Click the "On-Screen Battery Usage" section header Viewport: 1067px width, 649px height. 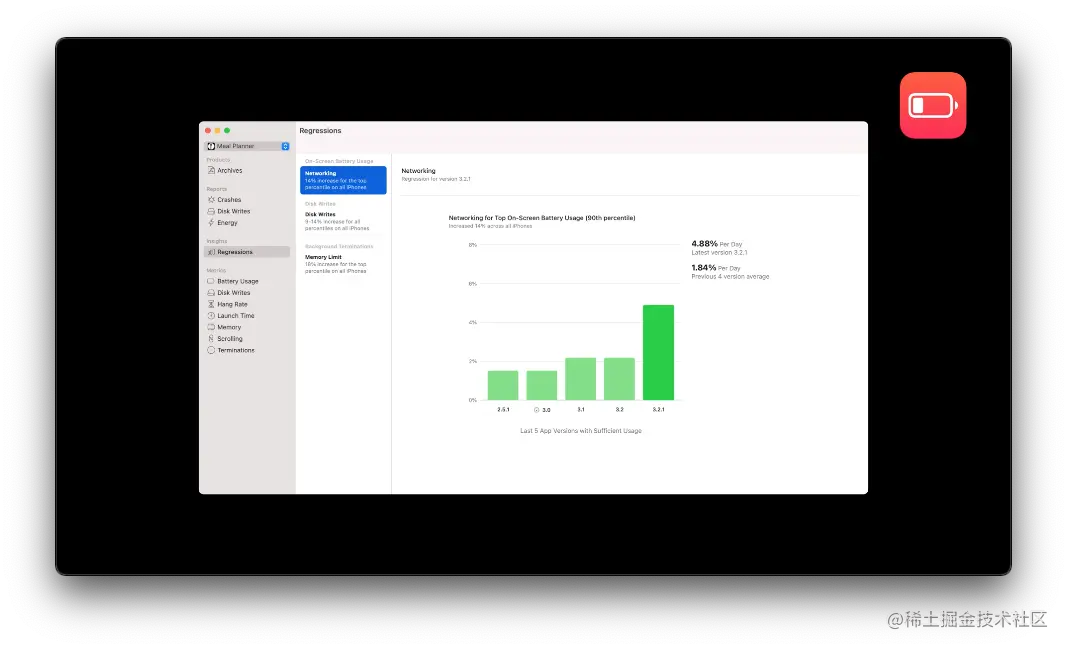point(339,162)
